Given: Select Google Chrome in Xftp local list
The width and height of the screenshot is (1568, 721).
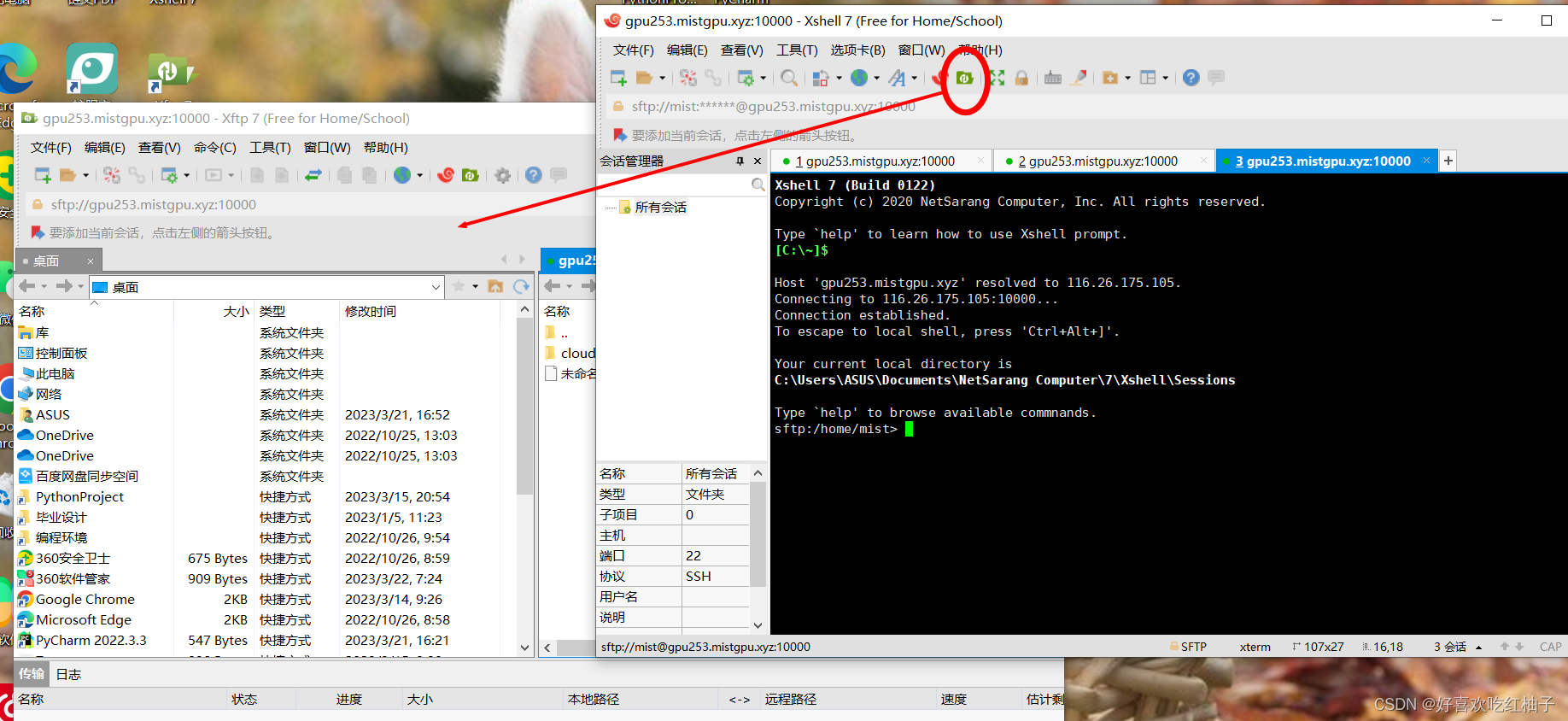Looking at the screenshot, I should tap(85, 599).
